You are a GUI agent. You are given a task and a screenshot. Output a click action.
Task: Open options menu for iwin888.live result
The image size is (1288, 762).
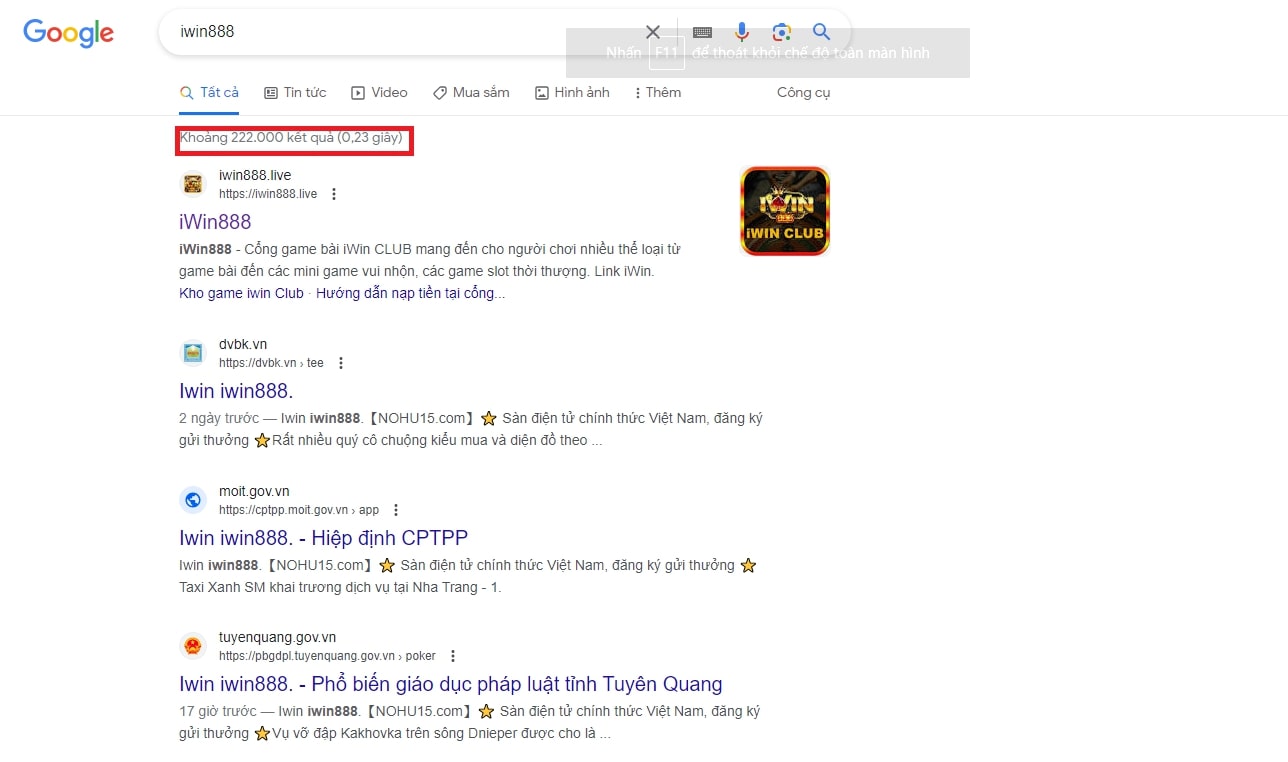(334, 194)
